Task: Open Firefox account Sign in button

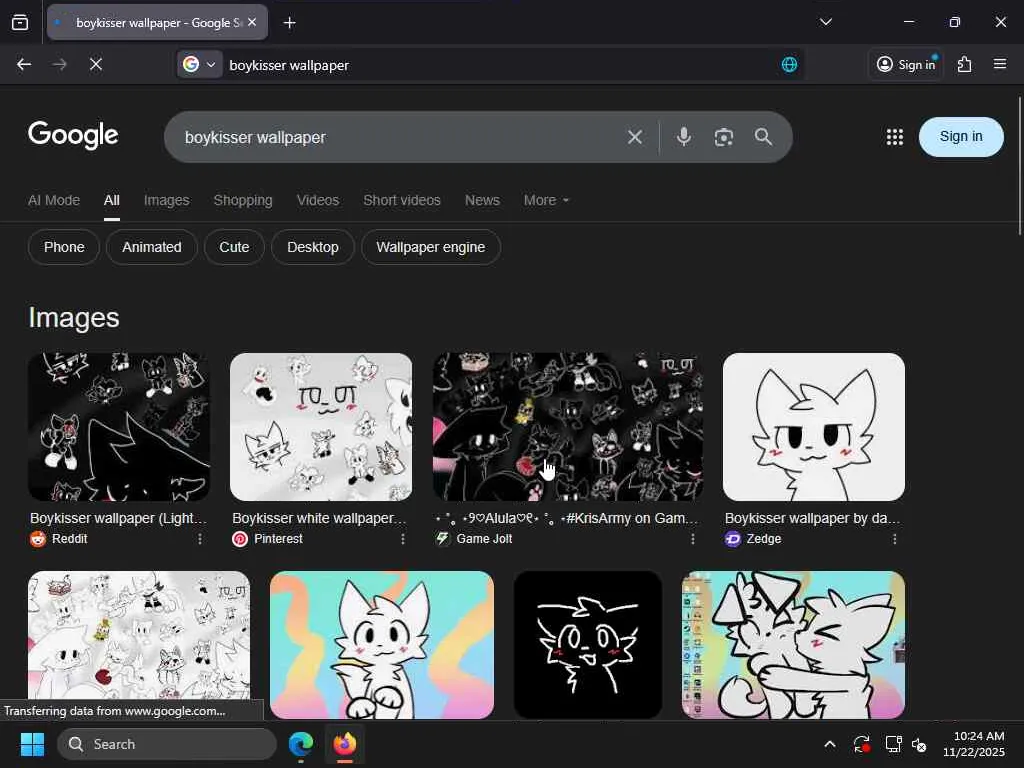Action: click(x=906, y=64)
